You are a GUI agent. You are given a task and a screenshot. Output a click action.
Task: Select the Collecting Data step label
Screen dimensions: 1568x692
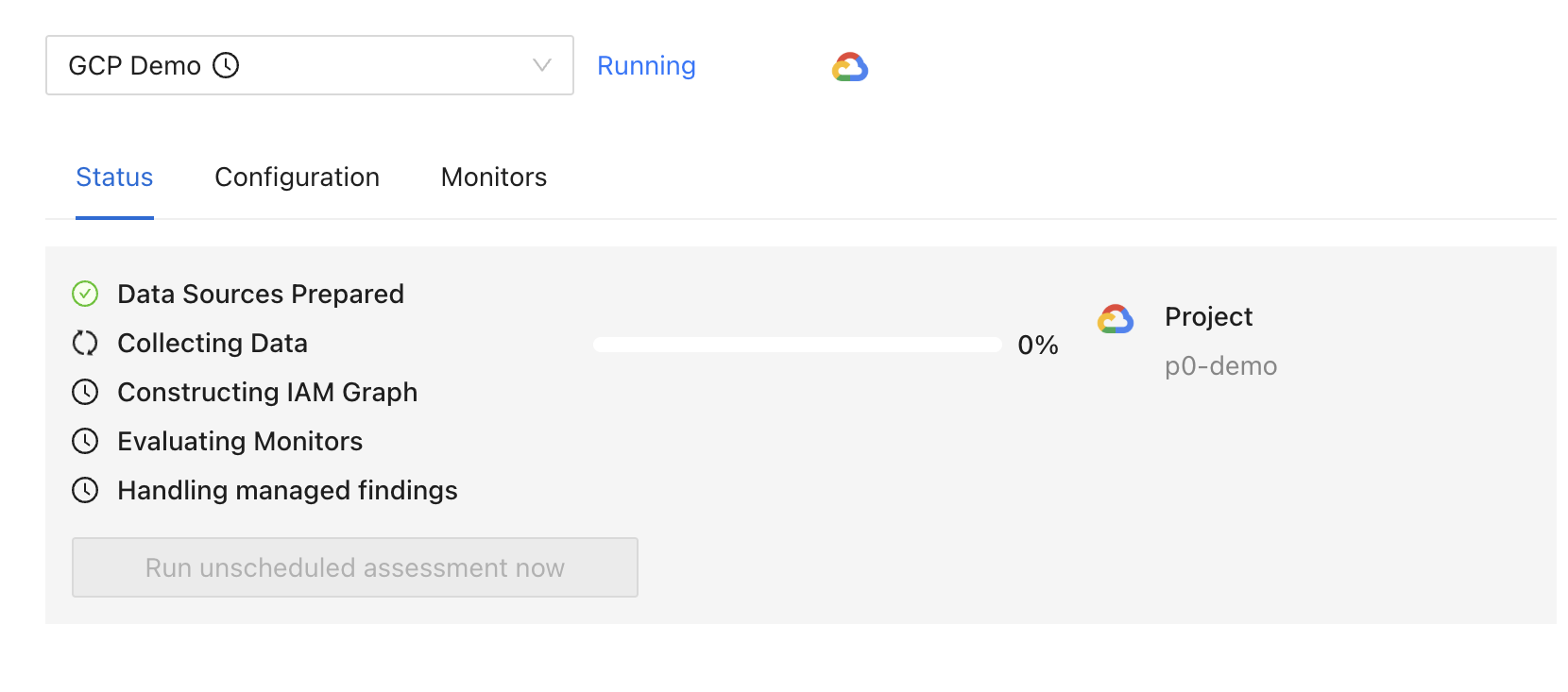point(213,344)
